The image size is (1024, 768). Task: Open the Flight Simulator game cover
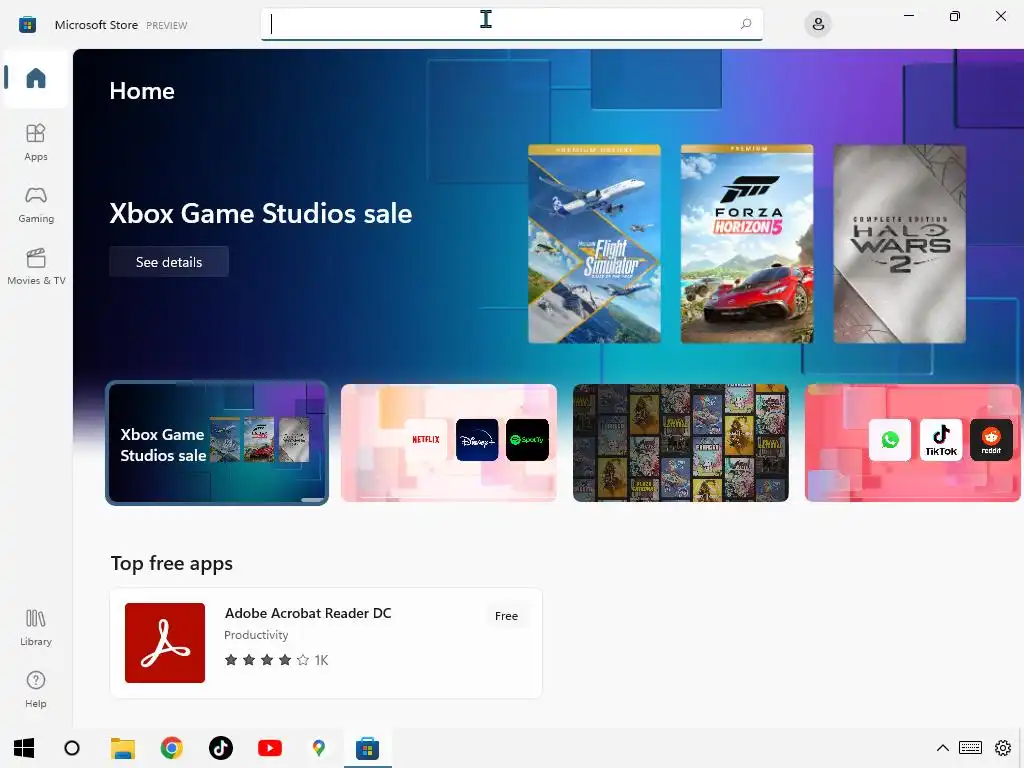tap(594, 244)
